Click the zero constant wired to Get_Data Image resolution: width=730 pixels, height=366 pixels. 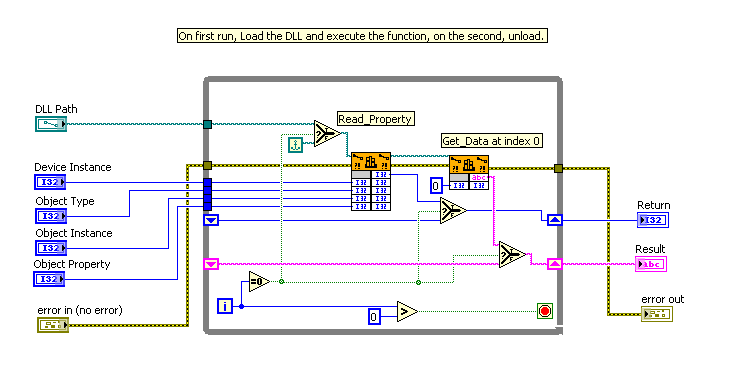coord(436,186)
